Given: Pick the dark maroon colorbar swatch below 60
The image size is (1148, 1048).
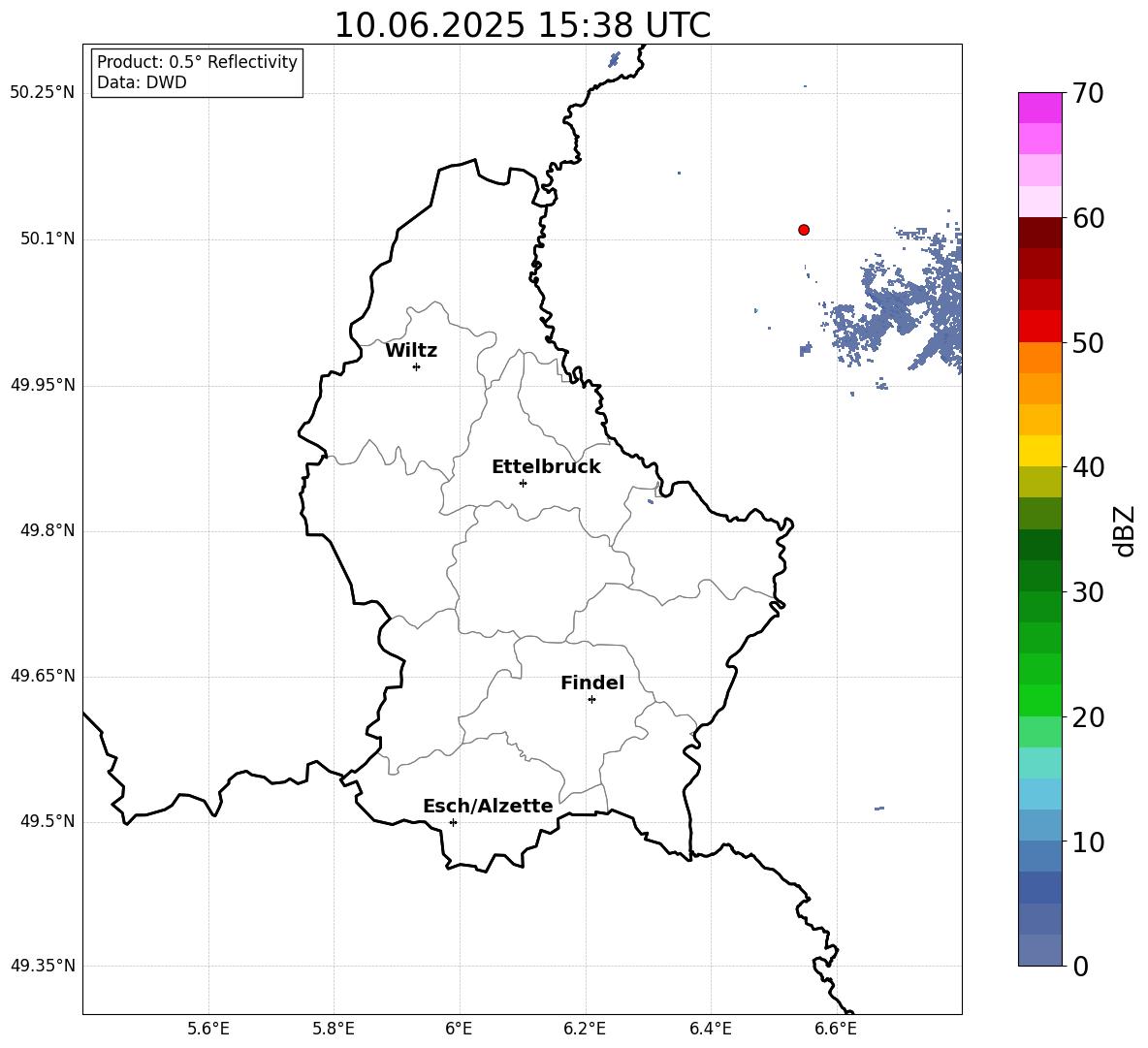Looking at the screenshot, I should click(x=1040, y=233).
